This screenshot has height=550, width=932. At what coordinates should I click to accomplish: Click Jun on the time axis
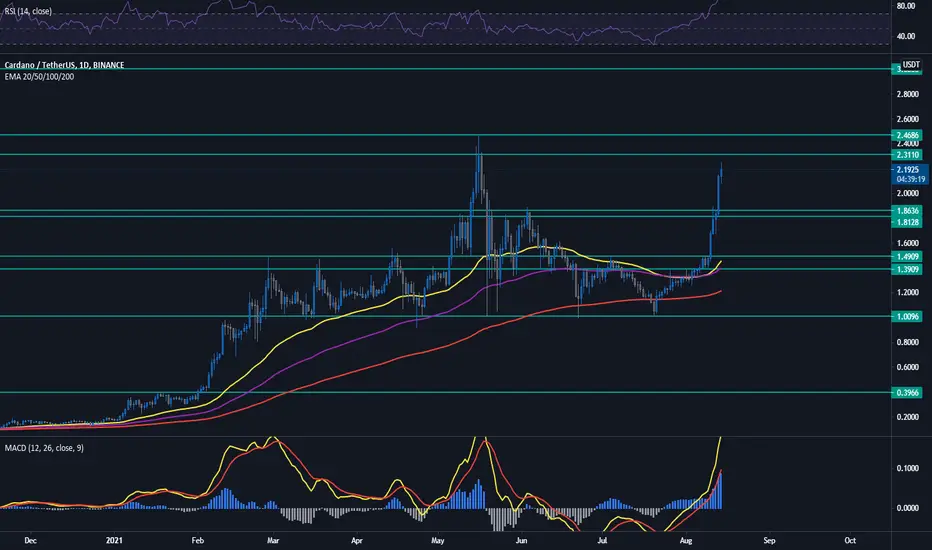click(521, 540)
